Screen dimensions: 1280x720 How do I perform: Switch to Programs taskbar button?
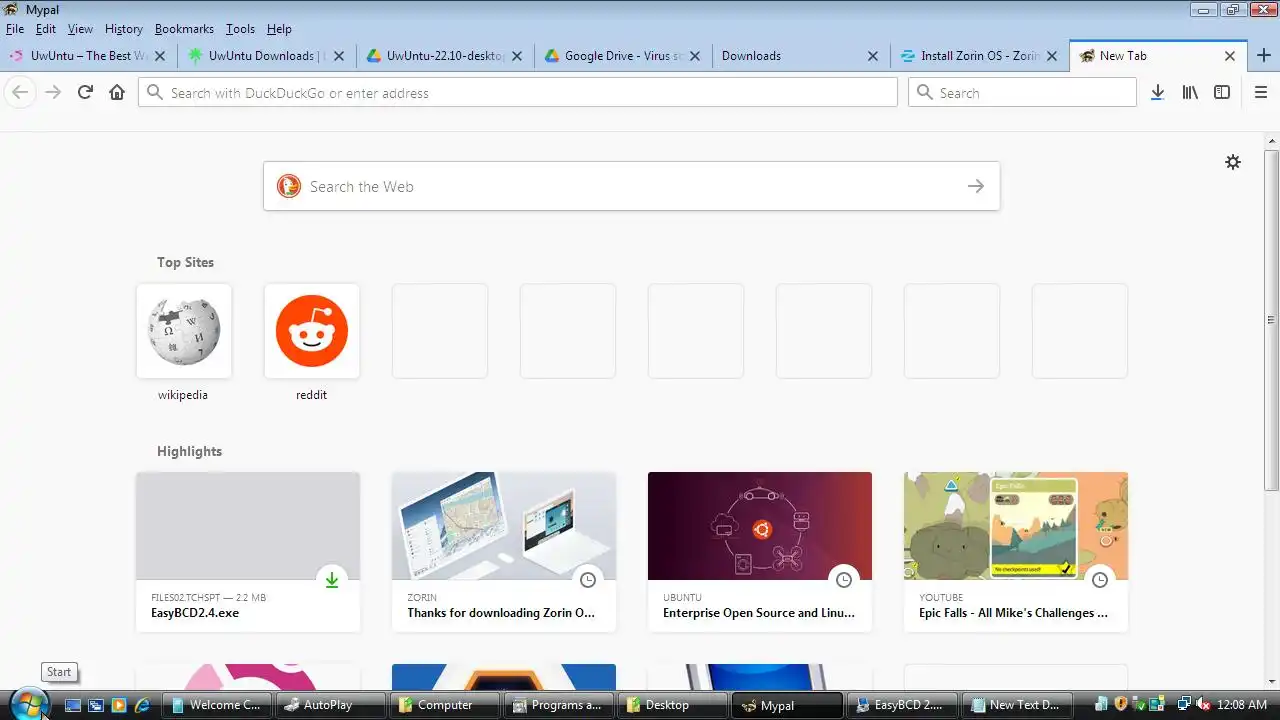click(x=559, y=705)
